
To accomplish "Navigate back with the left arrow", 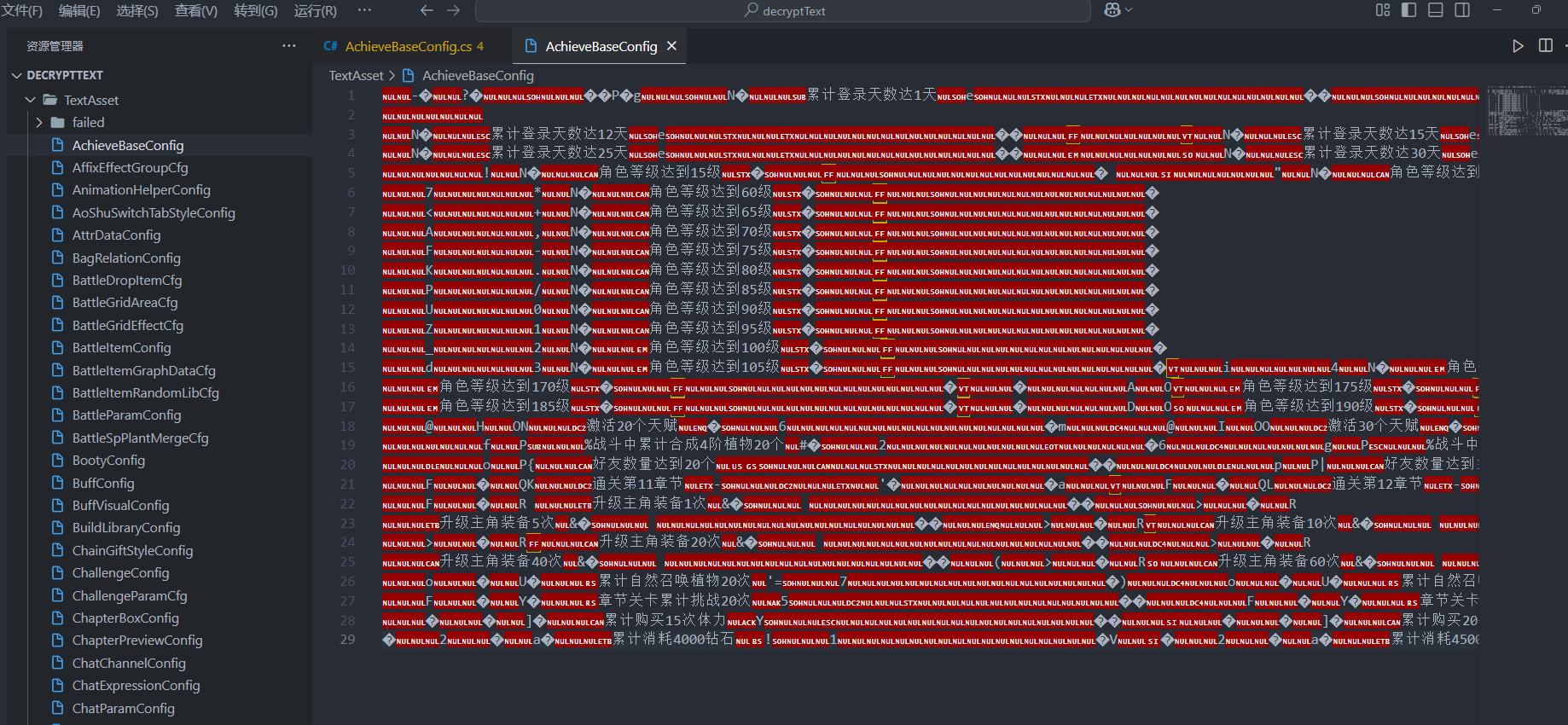I will tap(427, 10).
